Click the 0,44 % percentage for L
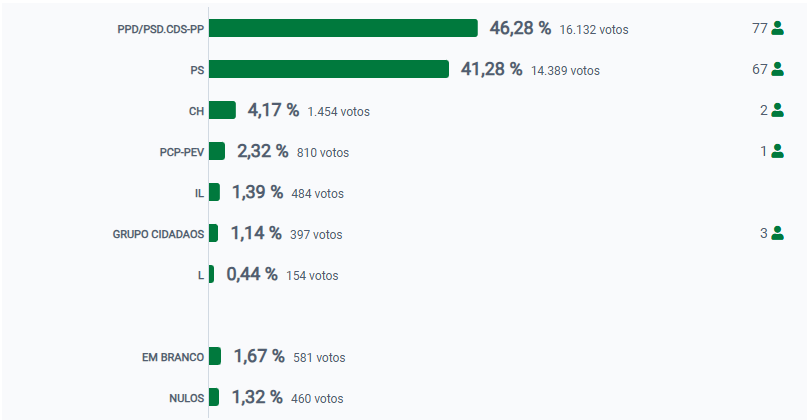The width and height of the screenshot is (807, 420). 252,274
